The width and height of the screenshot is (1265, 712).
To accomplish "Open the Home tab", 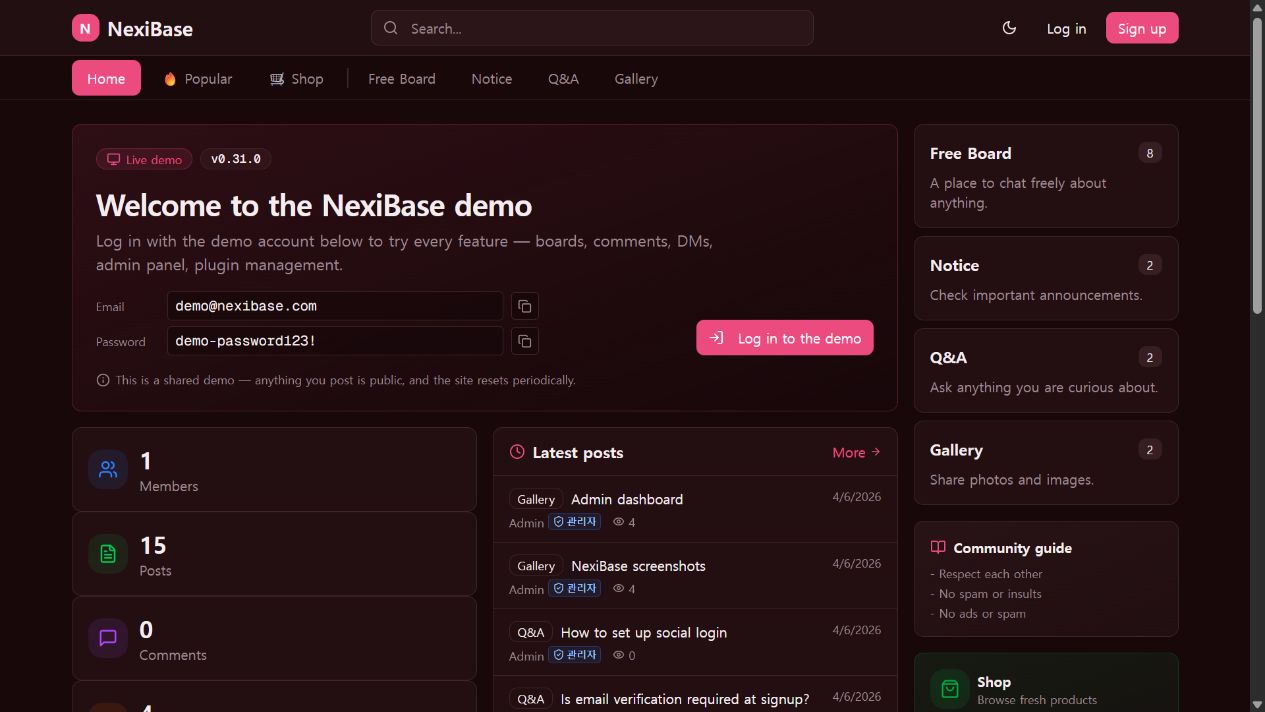I will coord(106,78).
